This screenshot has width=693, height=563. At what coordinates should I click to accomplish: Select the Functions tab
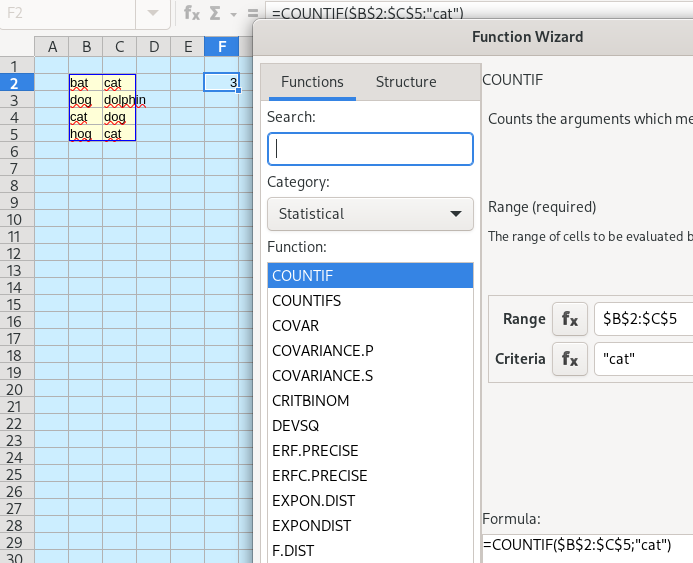point(312,82)
